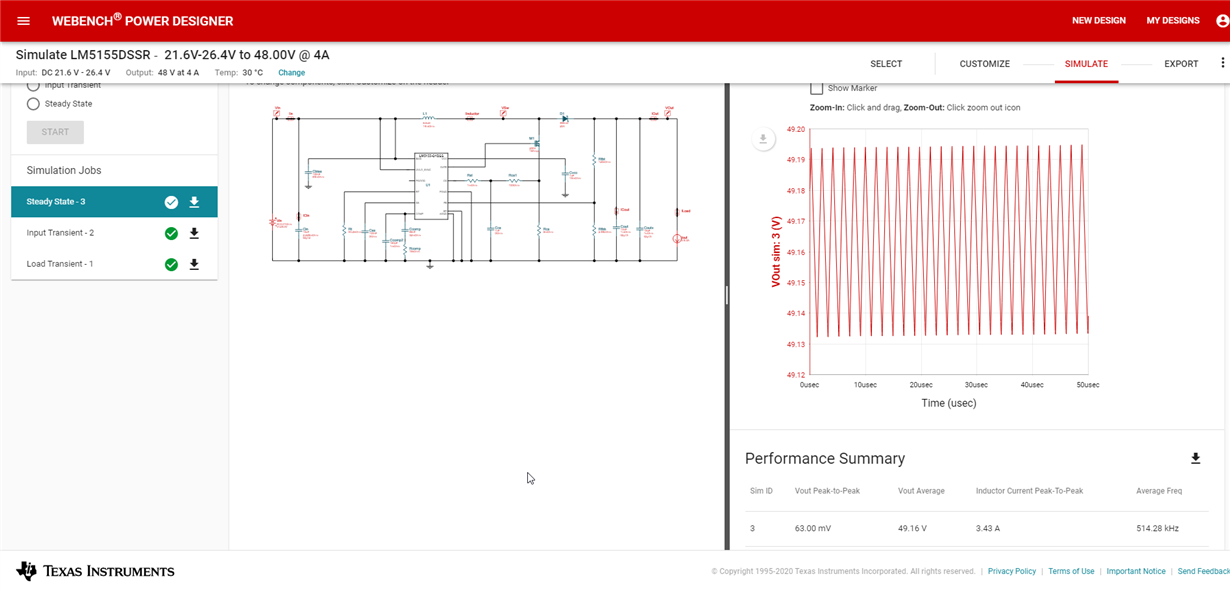Select resistor Rfbb in the schematic
Viewport: 1230px width, 590px height.
point(594,230)
